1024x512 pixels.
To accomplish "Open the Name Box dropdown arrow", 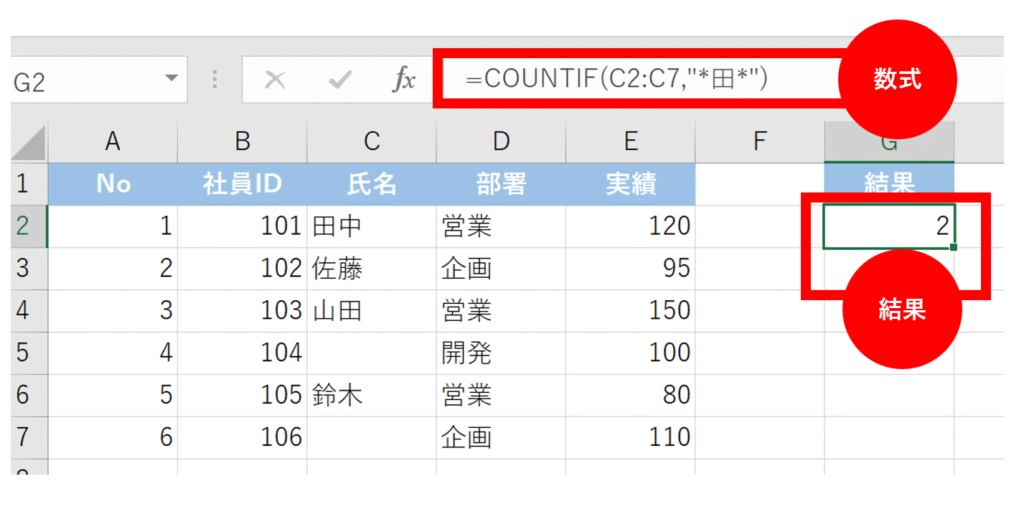I will coord(171,78).
